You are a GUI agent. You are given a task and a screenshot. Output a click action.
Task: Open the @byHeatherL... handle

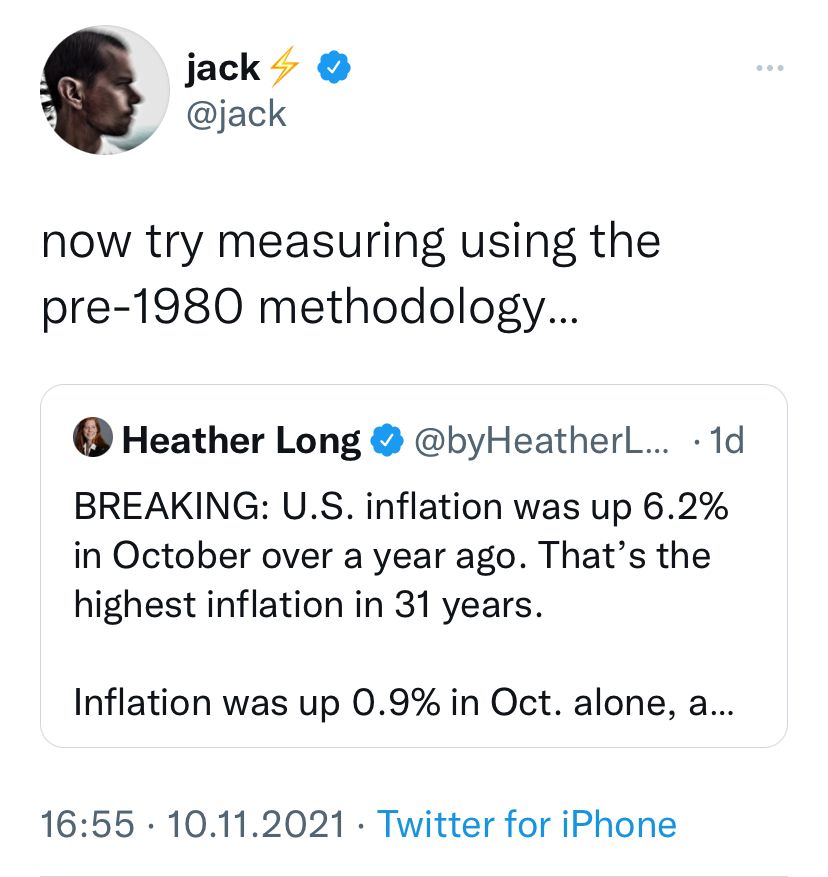tap(541, 441)
